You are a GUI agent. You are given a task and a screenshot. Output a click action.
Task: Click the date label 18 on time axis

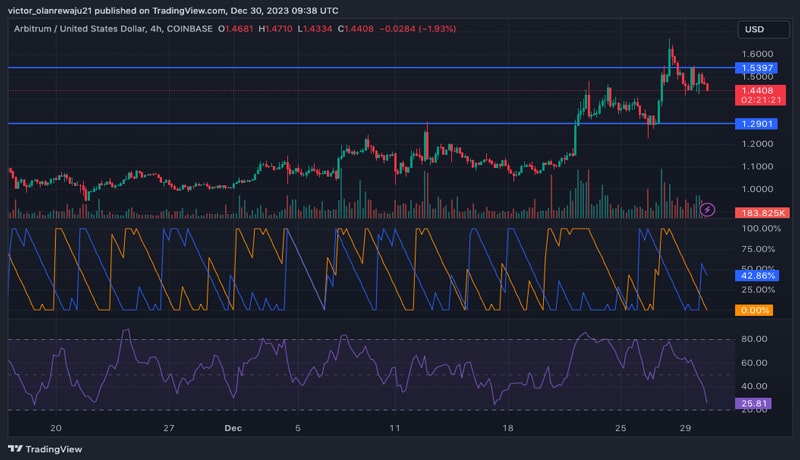pyautogui.click(x=508, y=428)
